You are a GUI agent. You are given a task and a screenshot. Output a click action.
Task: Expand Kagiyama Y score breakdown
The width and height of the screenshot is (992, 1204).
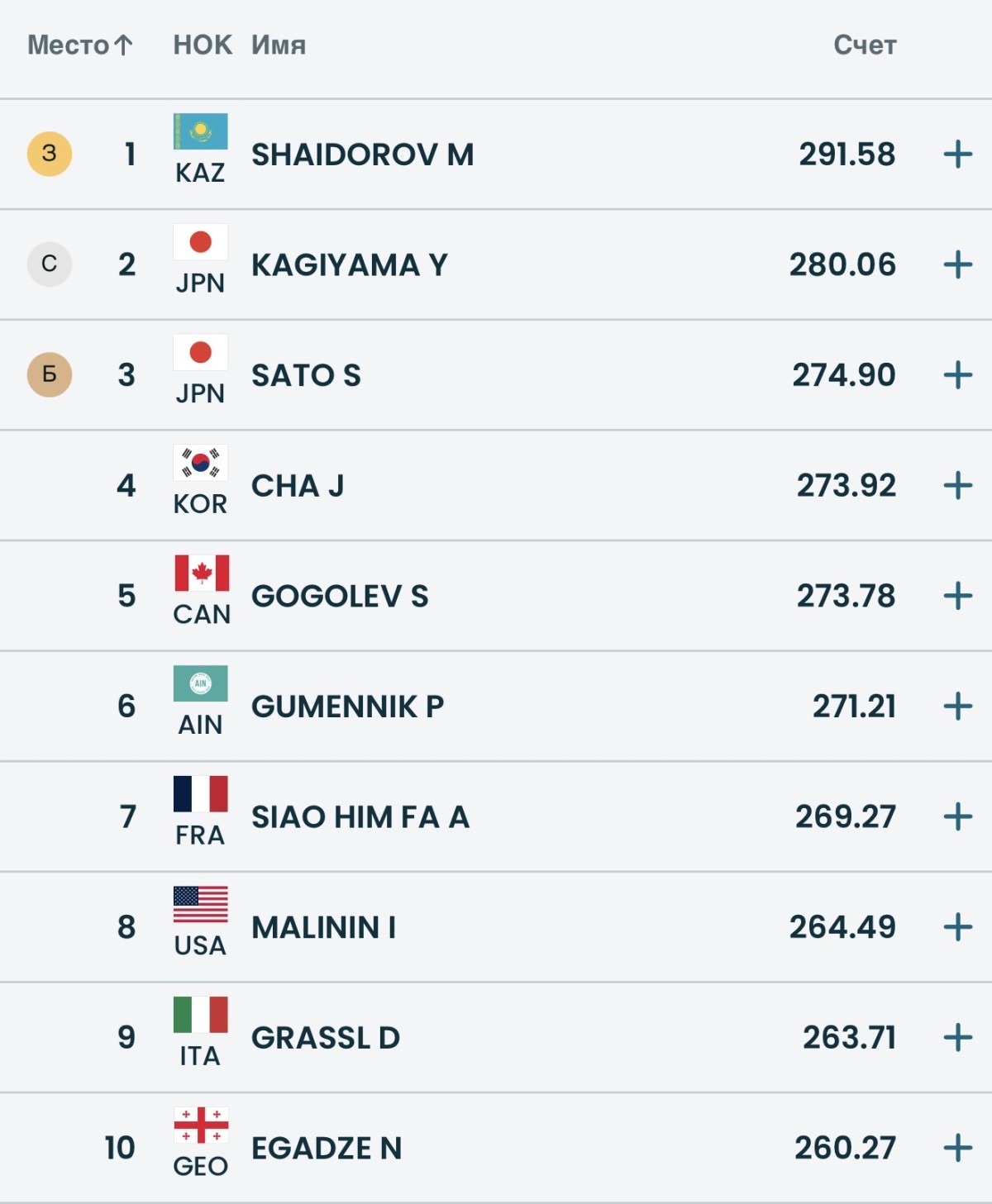957,265
